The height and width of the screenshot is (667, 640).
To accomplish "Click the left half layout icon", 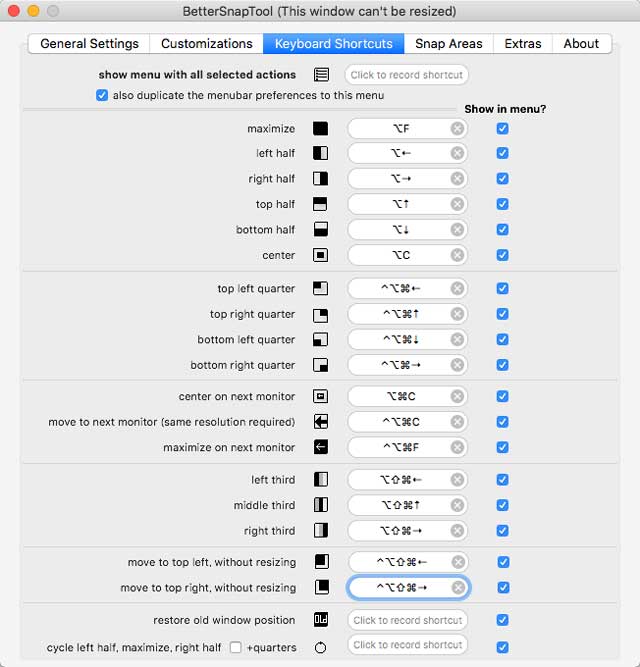I will coord(320,153).
